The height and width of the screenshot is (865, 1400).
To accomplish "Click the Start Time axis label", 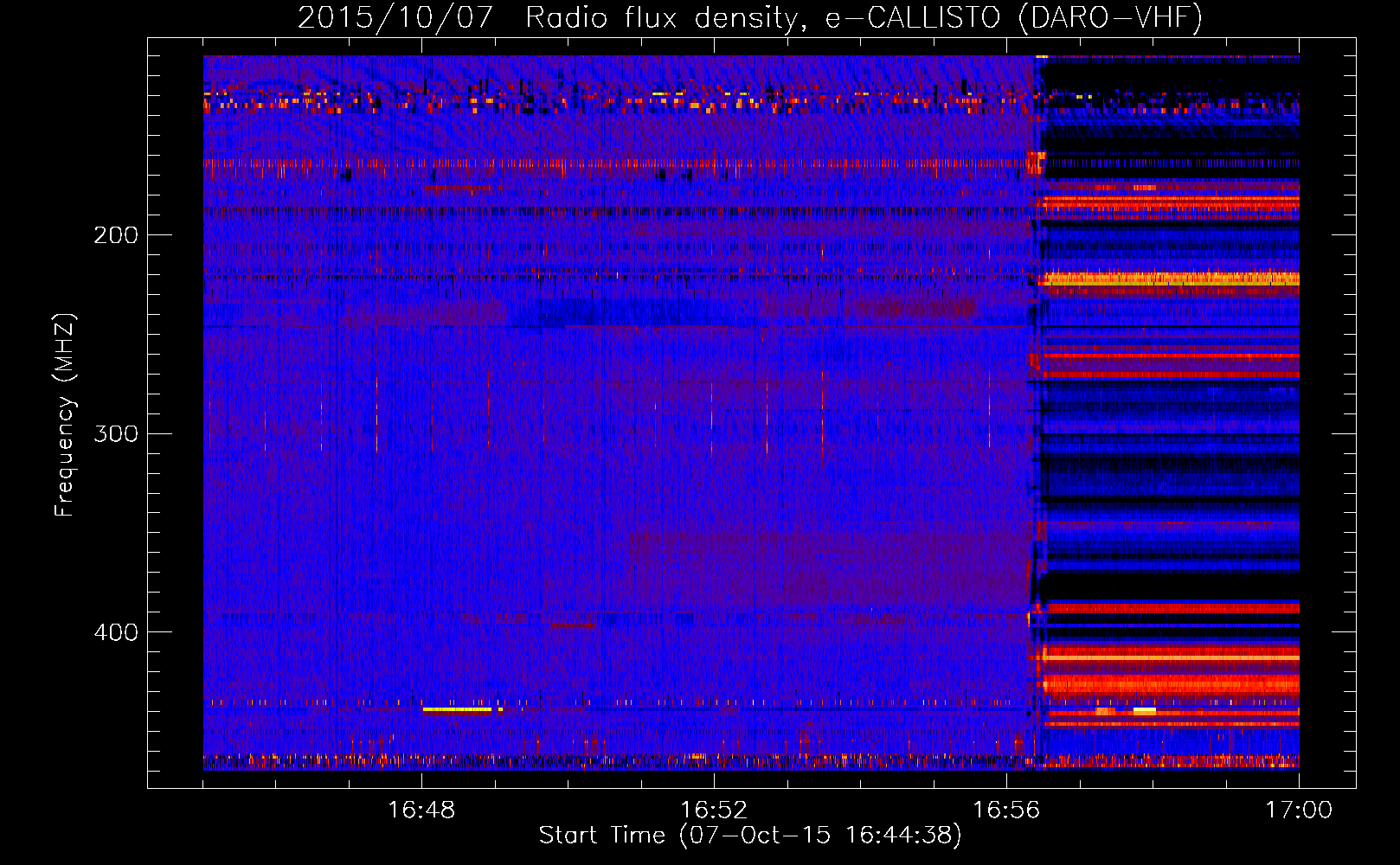I will (x=750, y=836).
